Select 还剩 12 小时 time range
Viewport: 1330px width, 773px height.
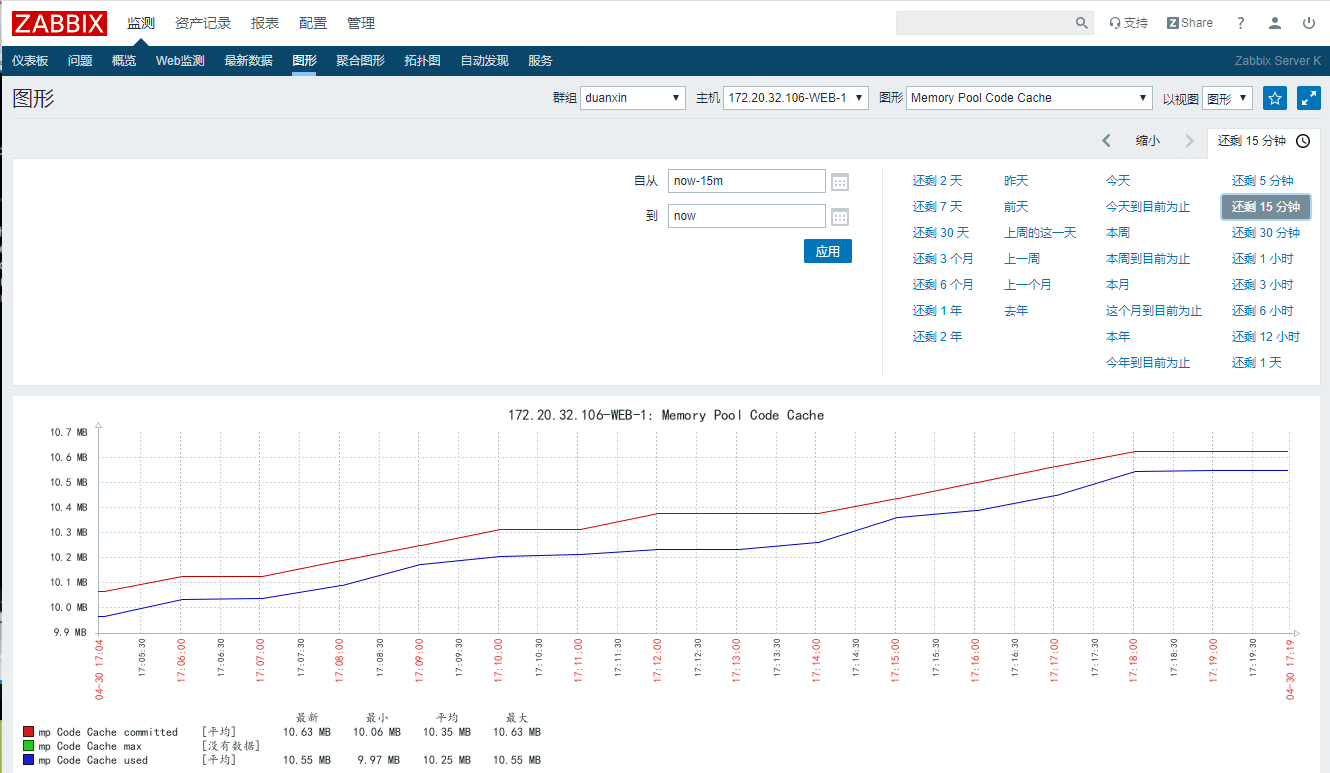pos(1266,337)
